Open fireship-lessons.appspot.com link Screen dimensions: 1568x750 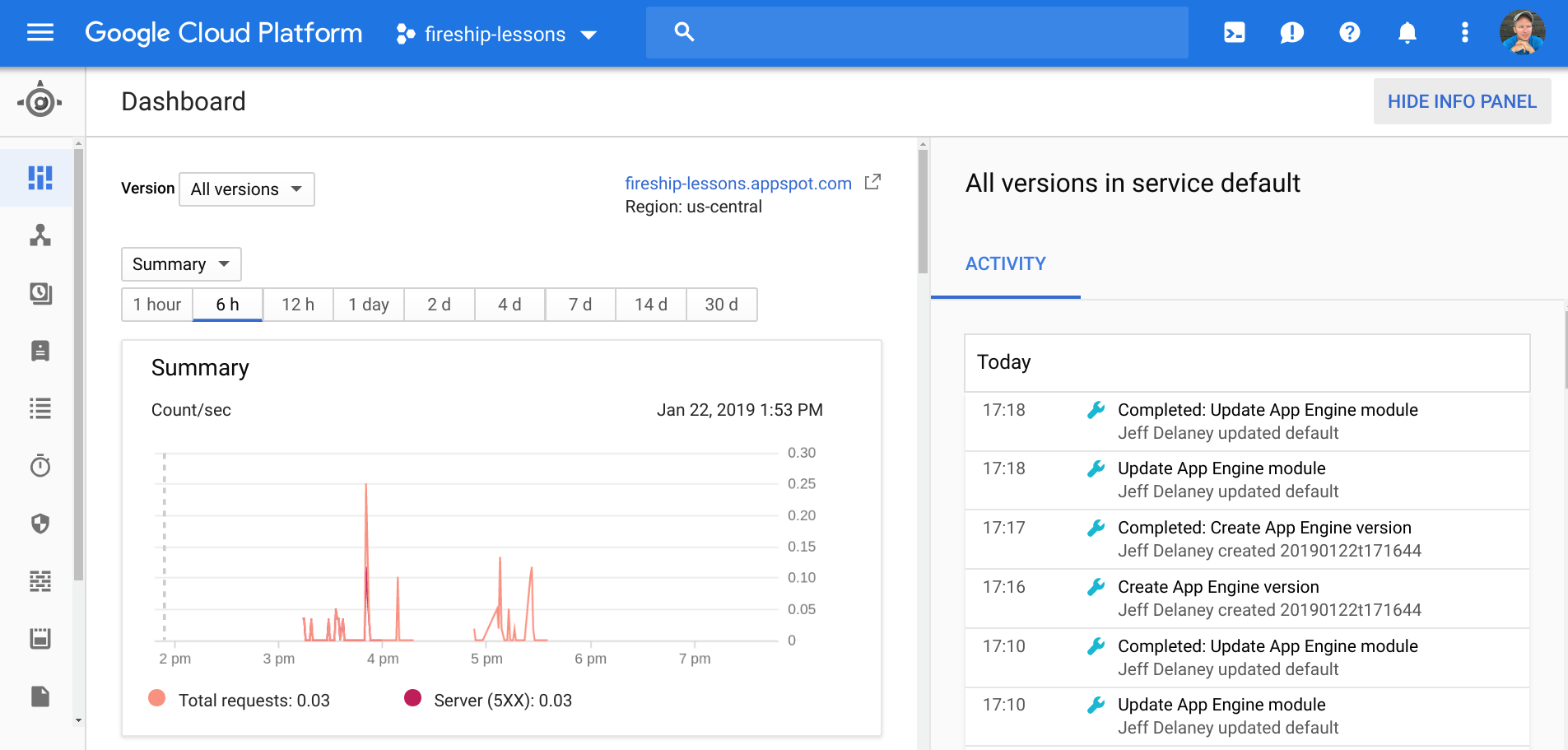click(737, 183)
